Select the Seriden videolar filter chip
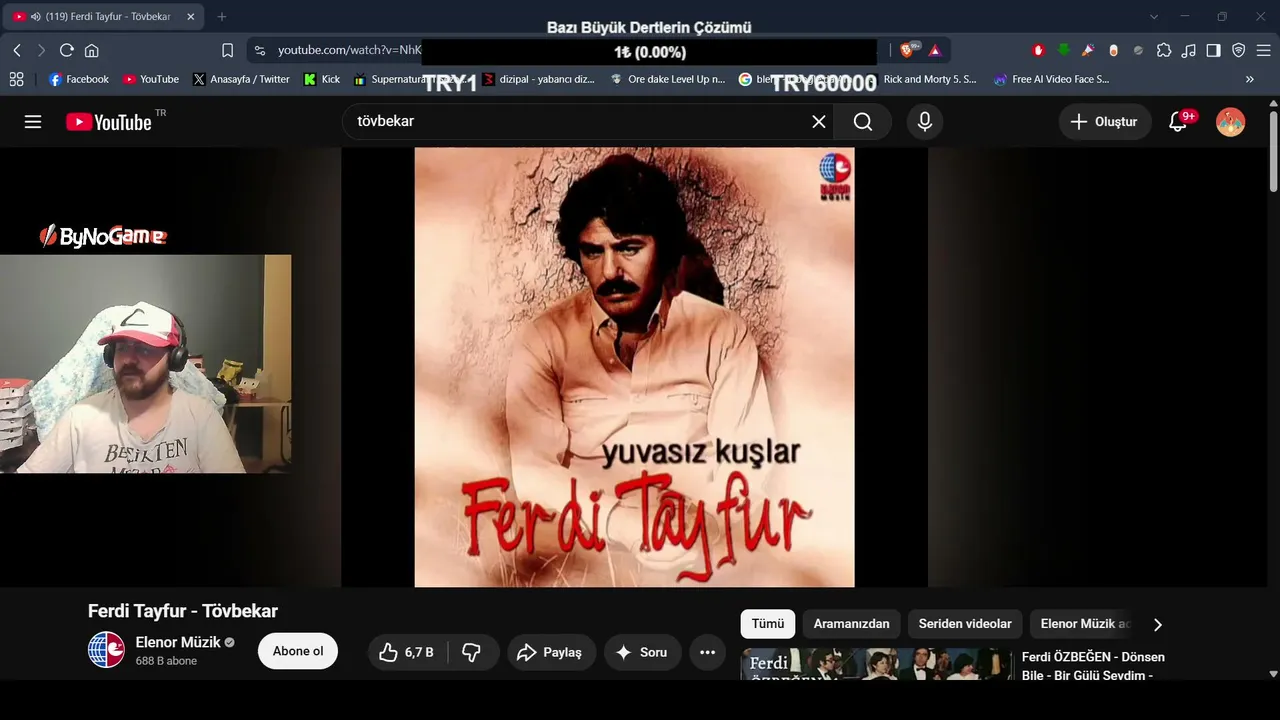 tap(965, 624)
